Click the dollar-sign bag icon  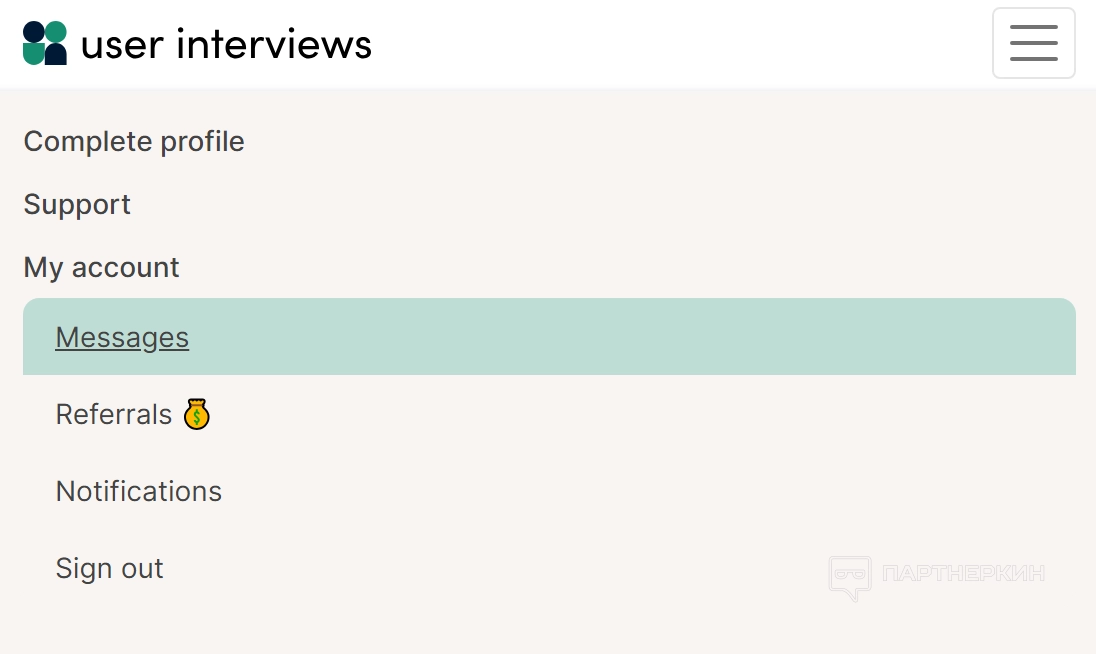click(197, 414)
